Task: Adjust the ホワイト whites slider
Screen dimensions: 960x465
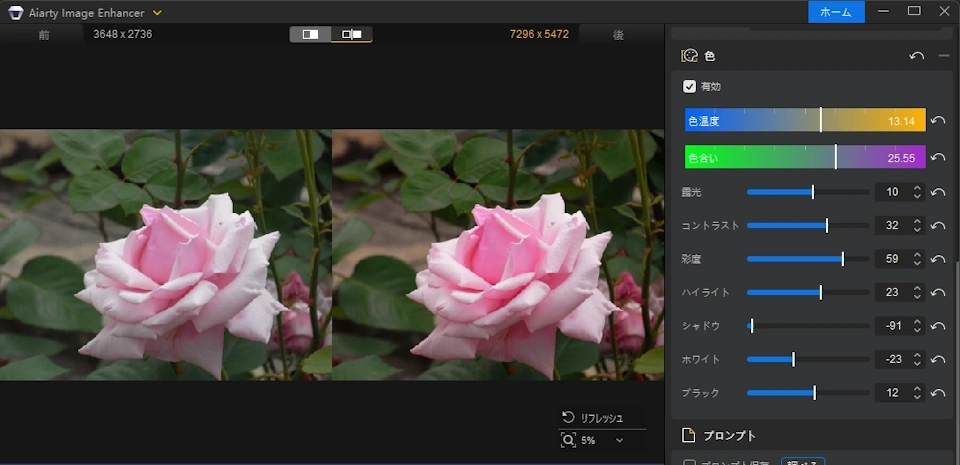Action: [x=808, y=359]
